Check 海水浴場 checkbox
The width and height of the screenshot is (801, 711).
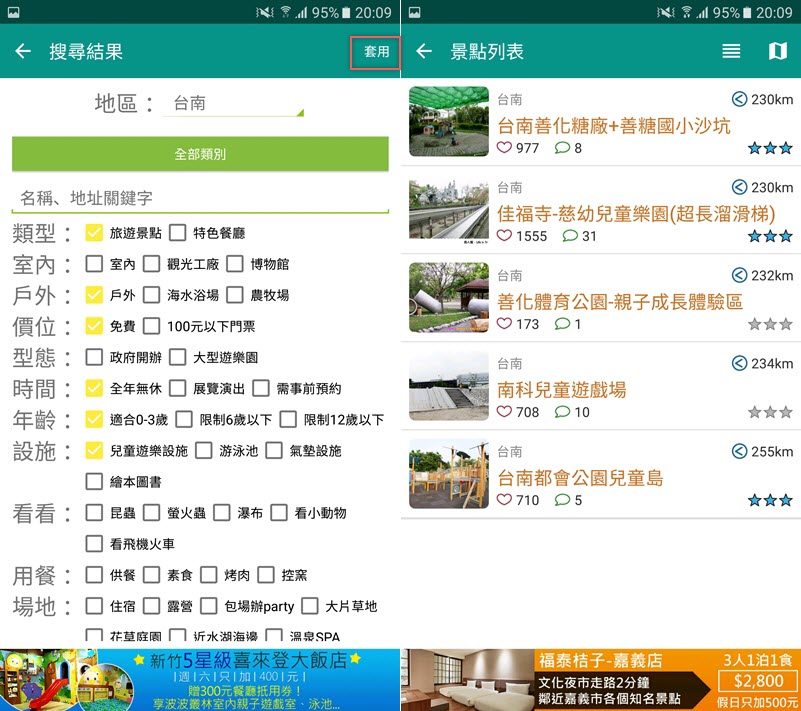[151, 295]
